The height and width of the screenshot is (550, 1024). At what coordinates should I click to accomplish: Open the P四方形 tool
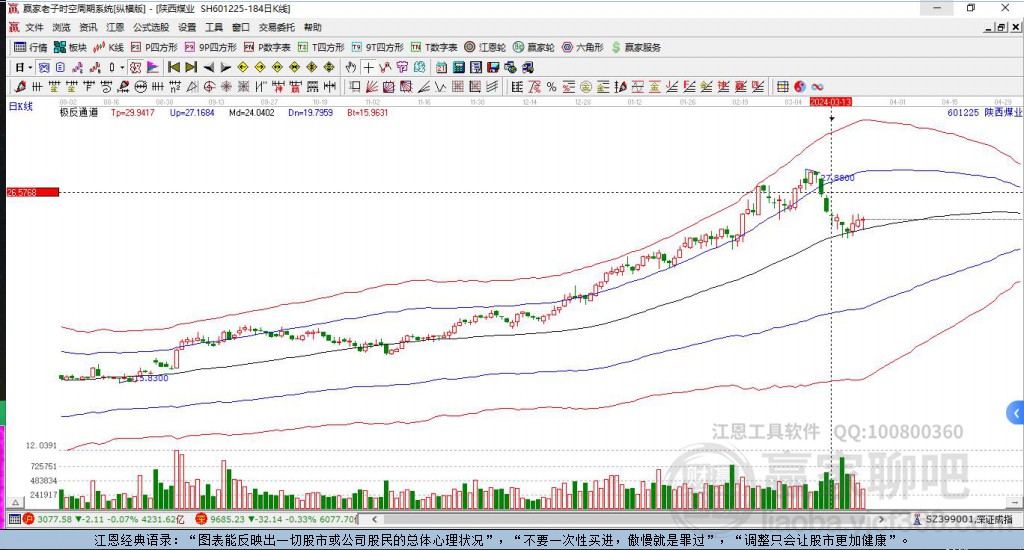[154, 47]
